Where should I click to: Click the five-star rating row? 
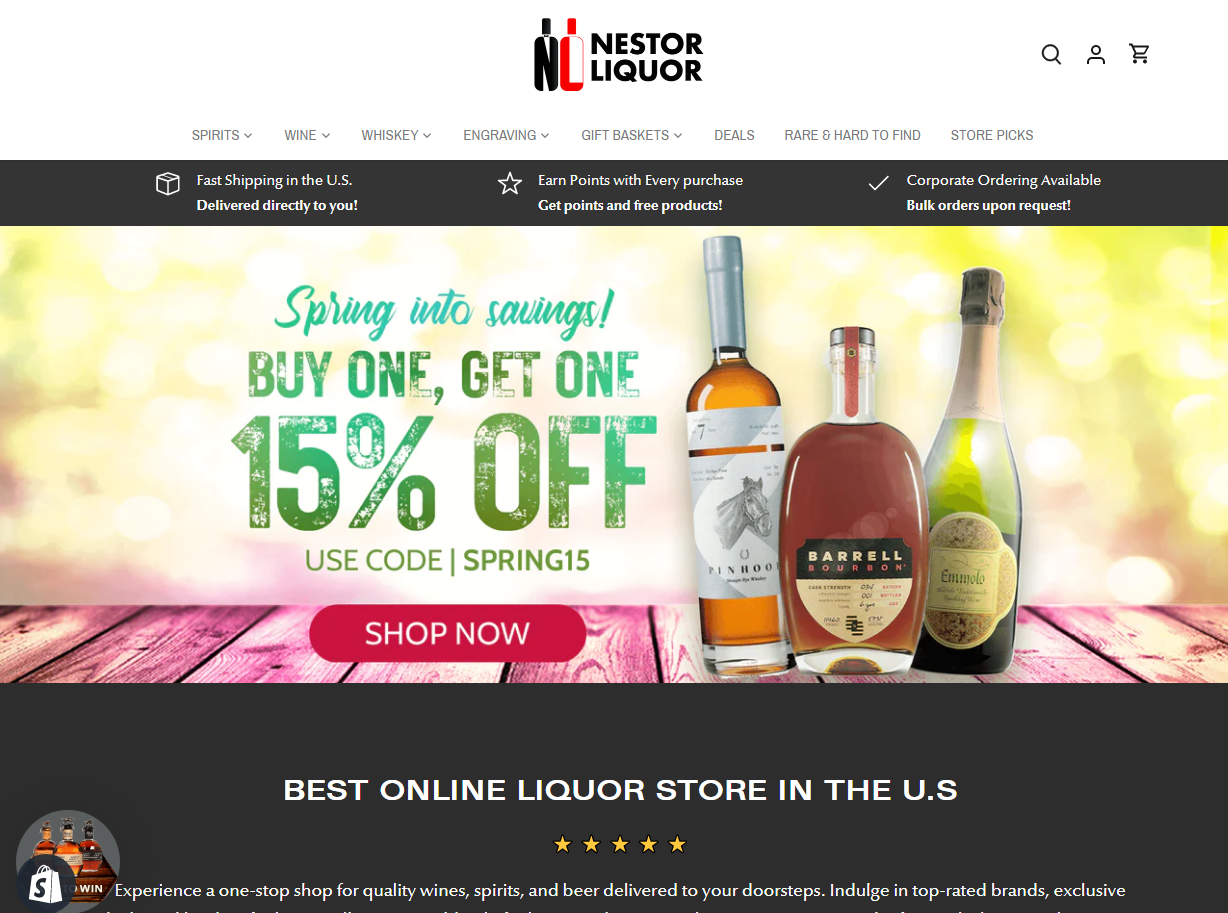click(620, 845)
